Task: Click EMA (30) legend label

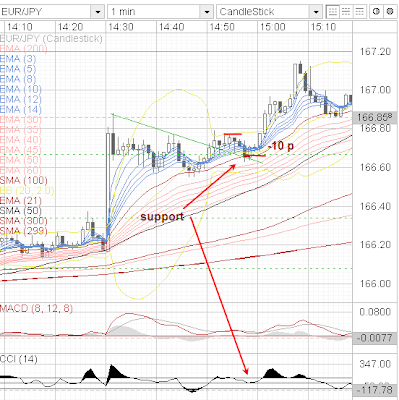Action: point(21,119)
